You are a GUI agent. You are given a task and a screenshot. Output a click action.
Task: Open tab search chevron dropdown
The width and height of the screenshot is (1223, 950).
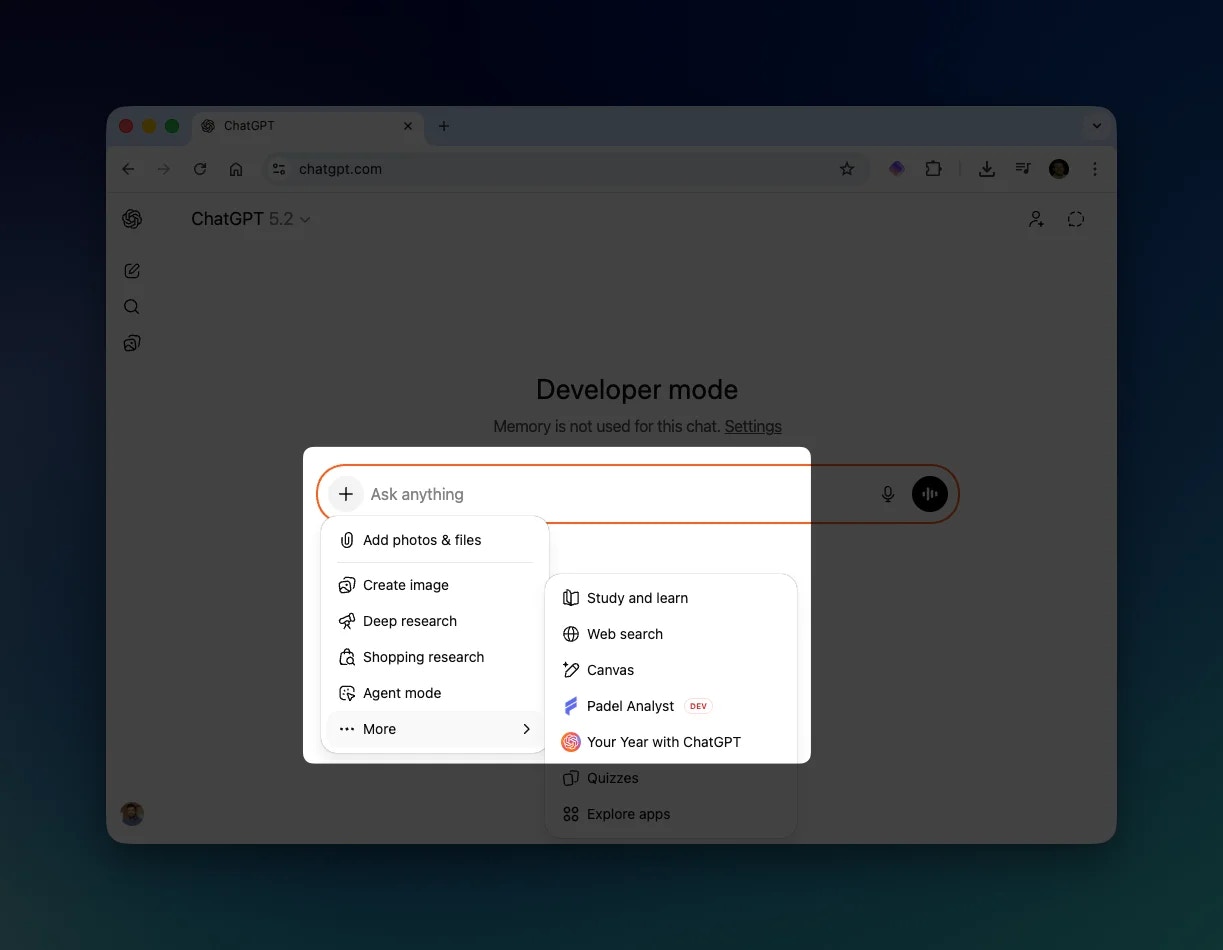point(1097,126)
